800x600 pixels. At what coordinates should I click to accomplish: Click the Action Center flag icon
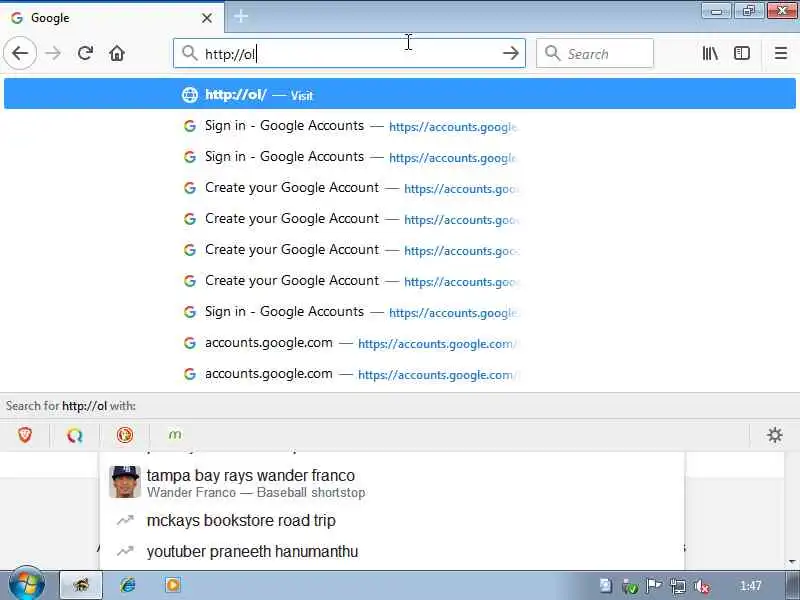click(x=654, y=586)
